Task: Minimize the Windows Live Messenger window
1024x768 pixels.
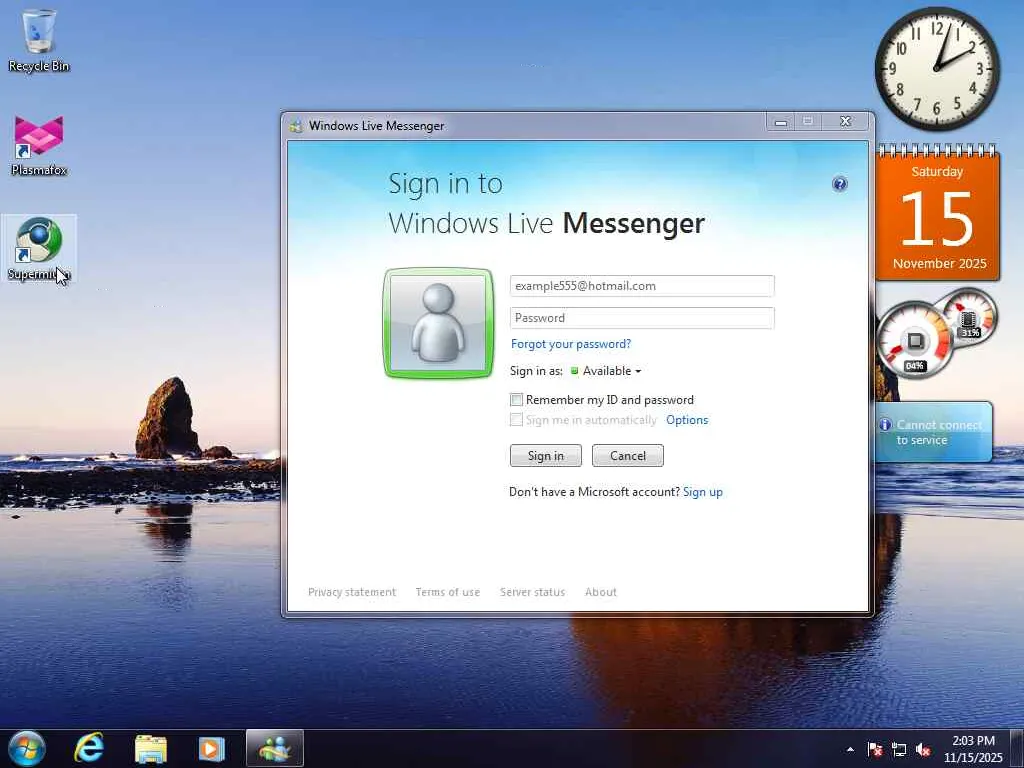Action: 781,122
